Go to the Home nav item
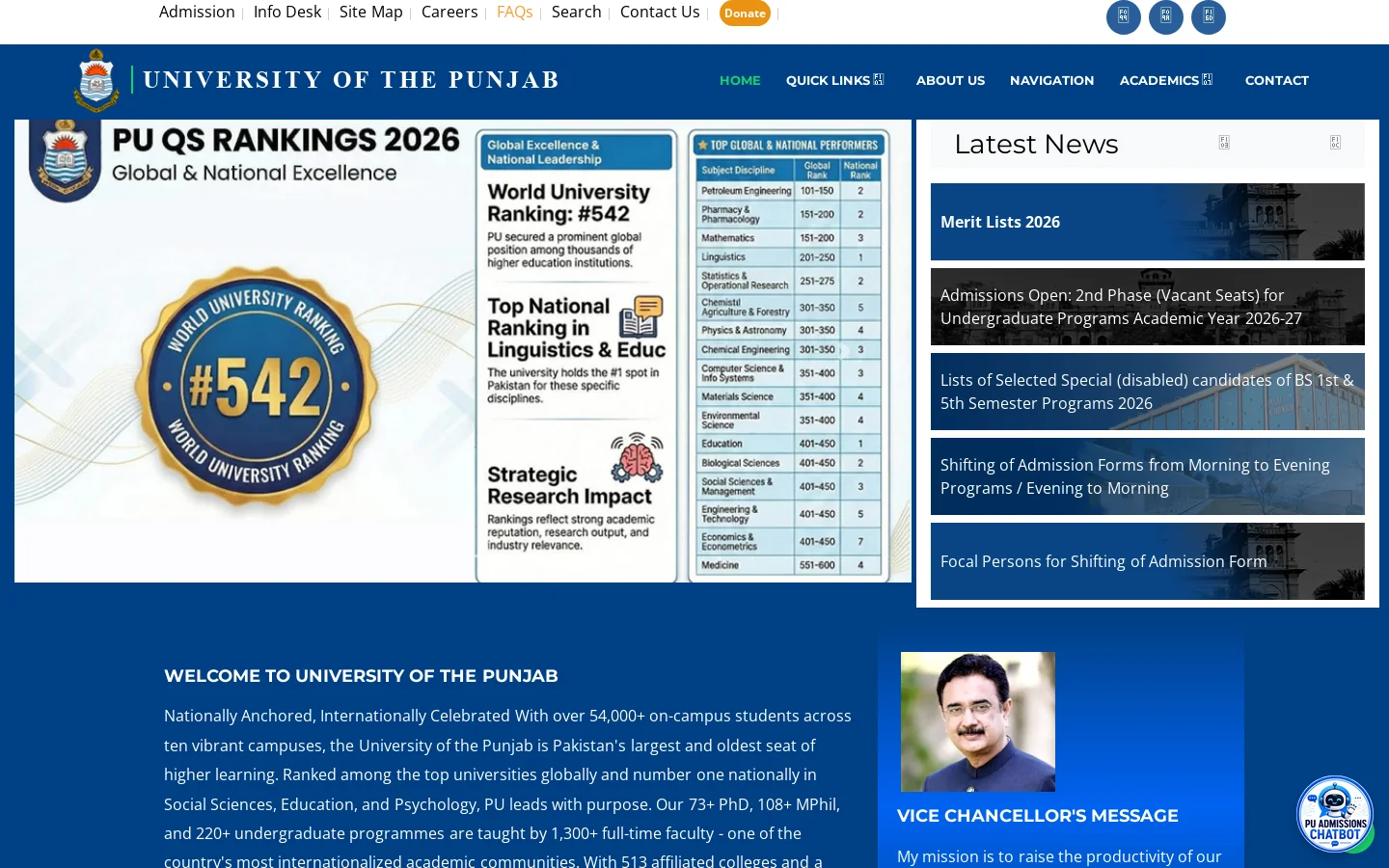This screenshot has height=868, width=1389. (x=740, y=80)
